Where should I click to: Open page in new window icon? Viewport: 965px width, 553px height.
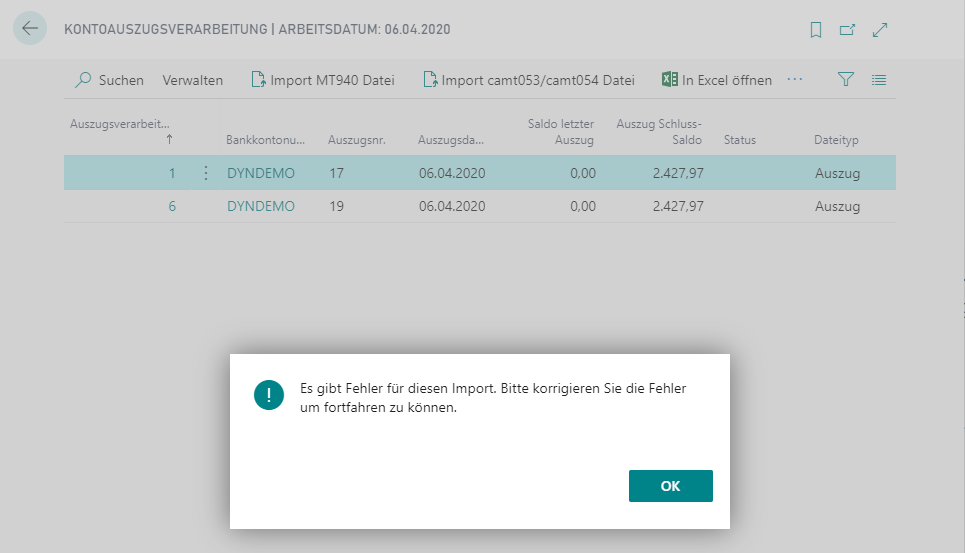click(847, 30)
